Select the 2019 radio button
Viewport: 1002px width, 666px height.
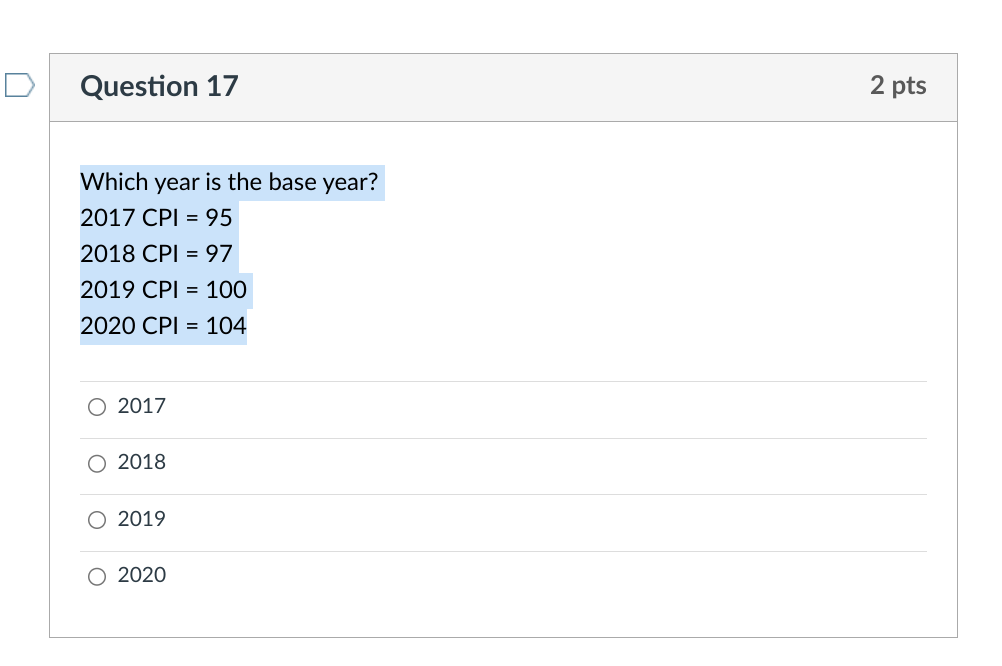96,519
